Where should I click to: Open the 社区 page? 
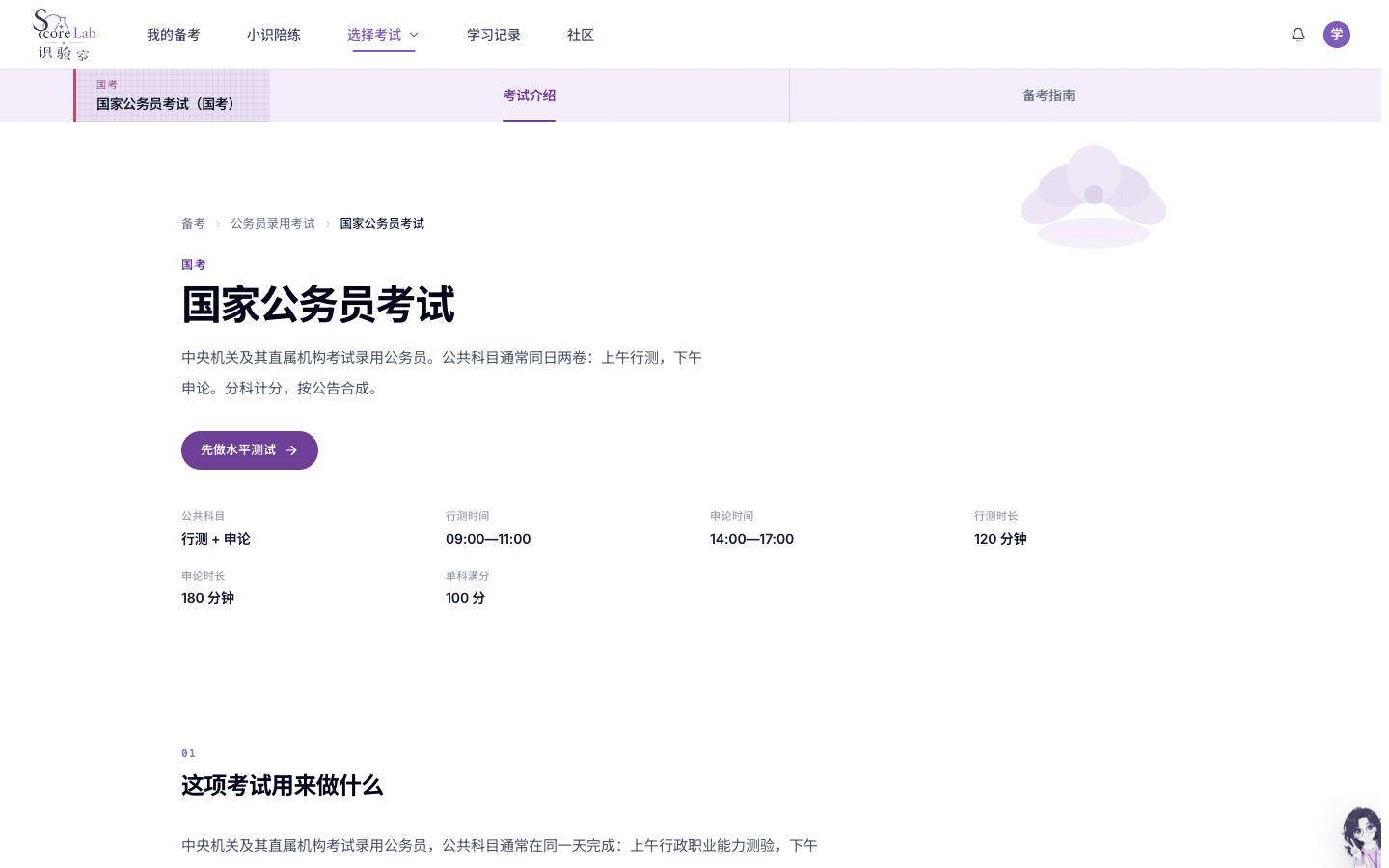point(581,35)
